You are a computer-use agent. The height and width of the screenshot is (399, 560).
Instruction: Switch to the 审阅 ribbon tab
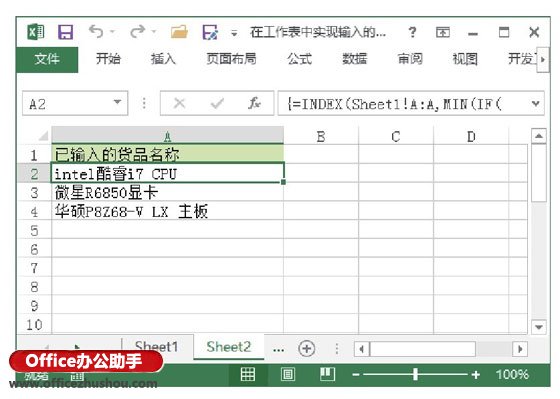pos(410,59)
